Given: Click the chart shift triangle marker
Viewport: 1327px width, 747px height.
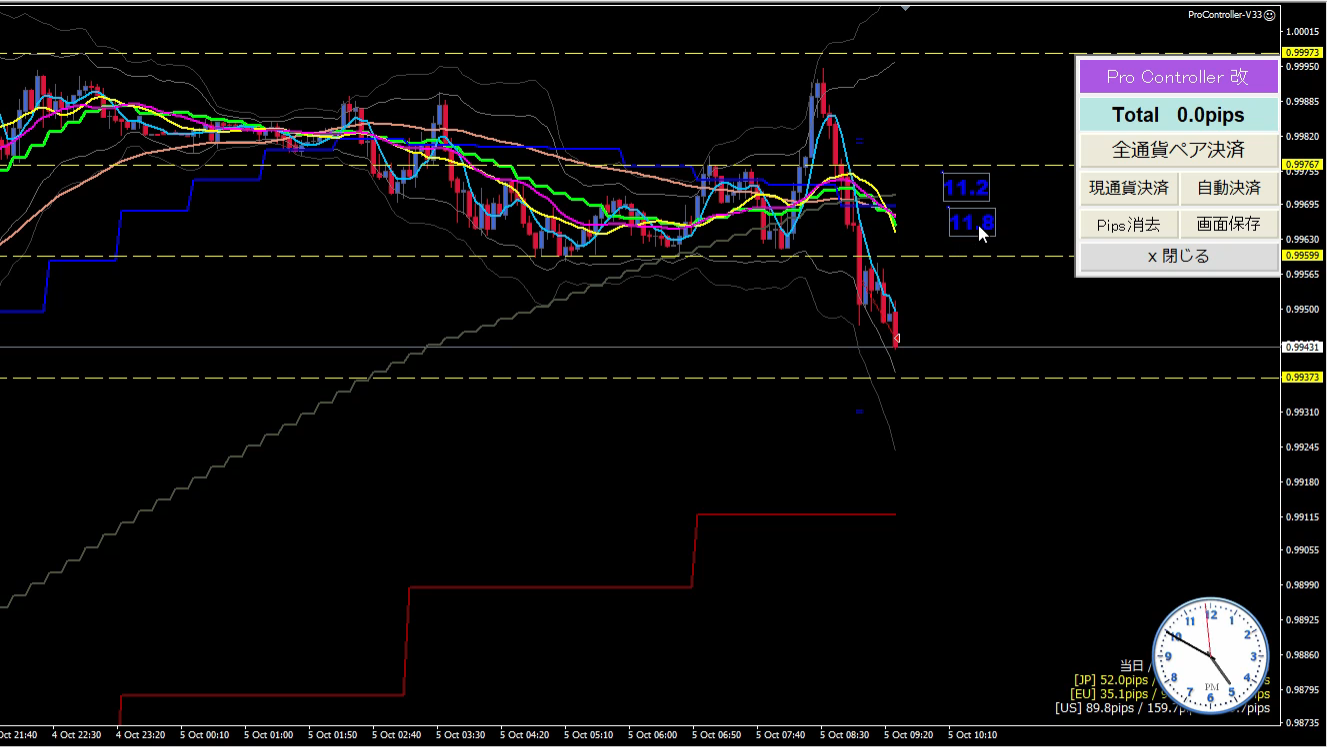Looking at the screenshot, I should click(905, 7).
